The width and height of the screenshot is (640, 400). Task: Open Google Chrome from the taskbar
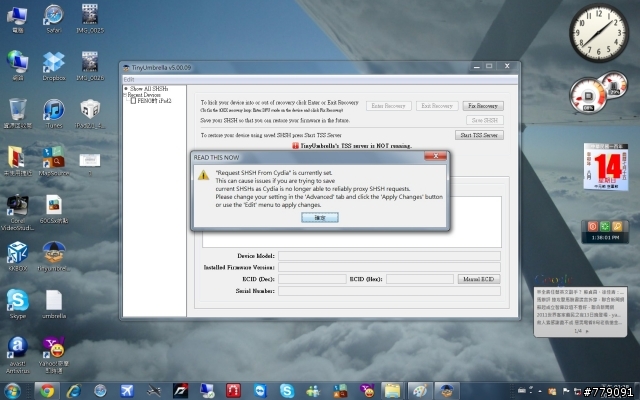pos(47,391)
